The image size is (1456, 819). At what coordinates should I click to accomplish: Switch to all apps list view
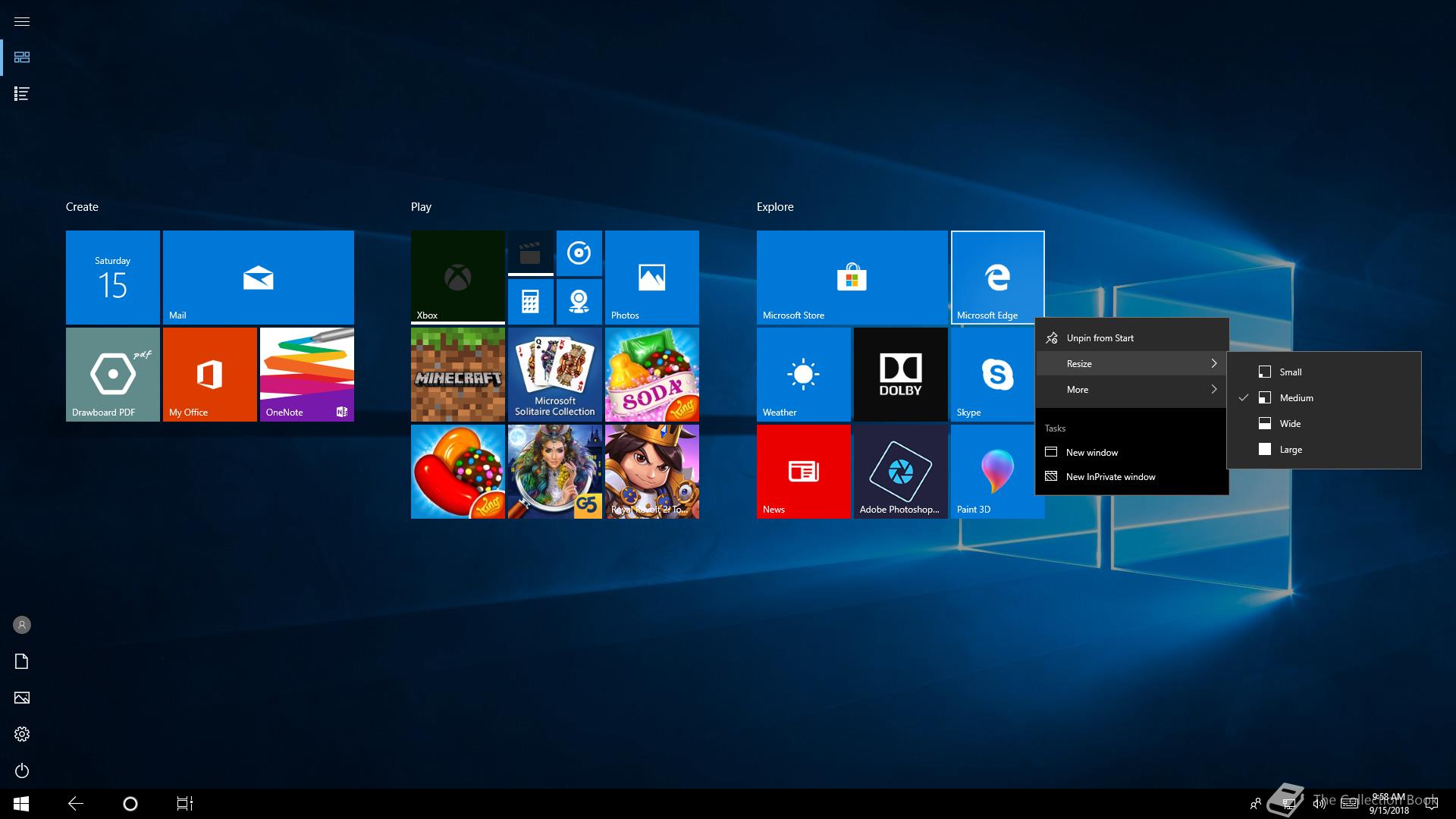(22, 94)
